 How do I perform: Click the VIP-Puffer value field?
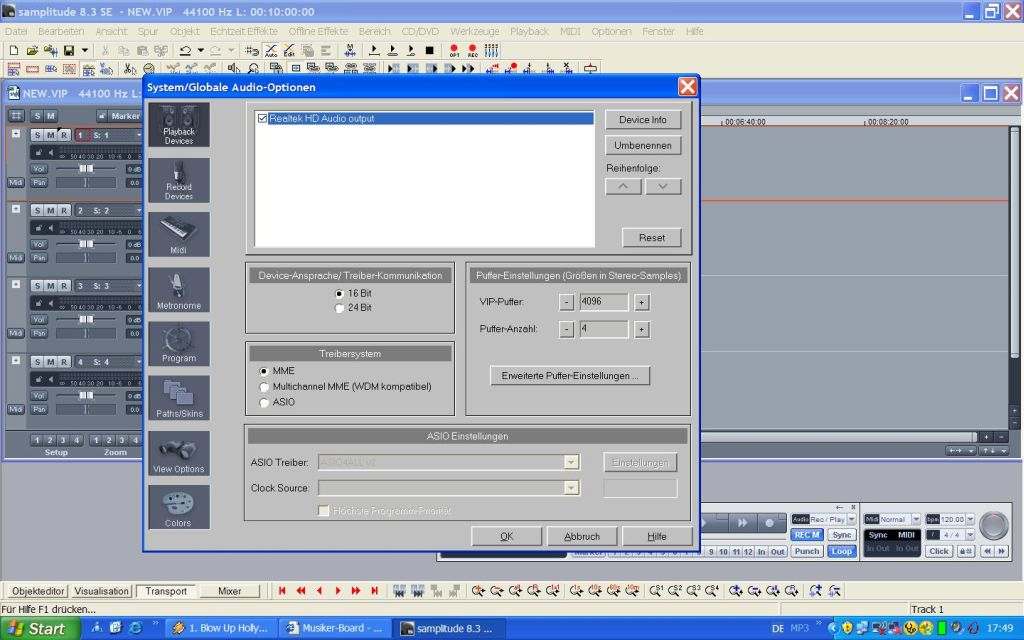(x=603, y=302)
